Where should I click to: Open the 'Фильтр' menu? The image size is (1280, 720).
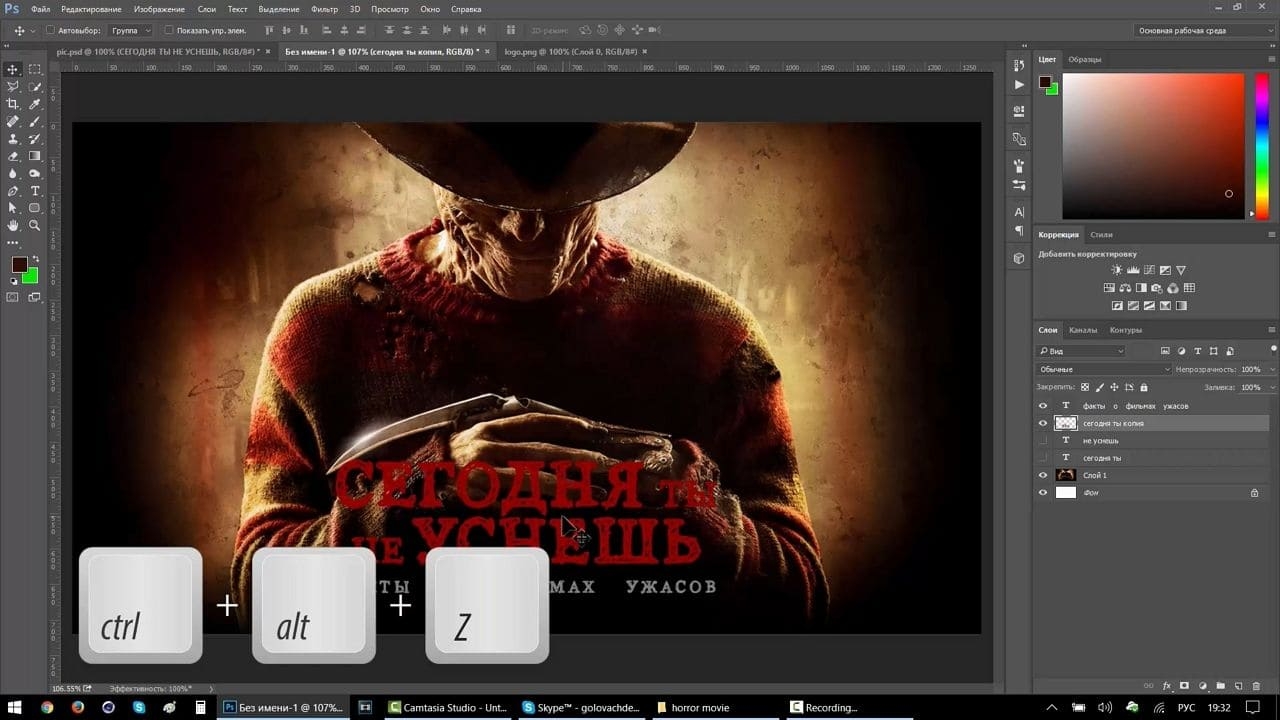click(x=324, y=9)
